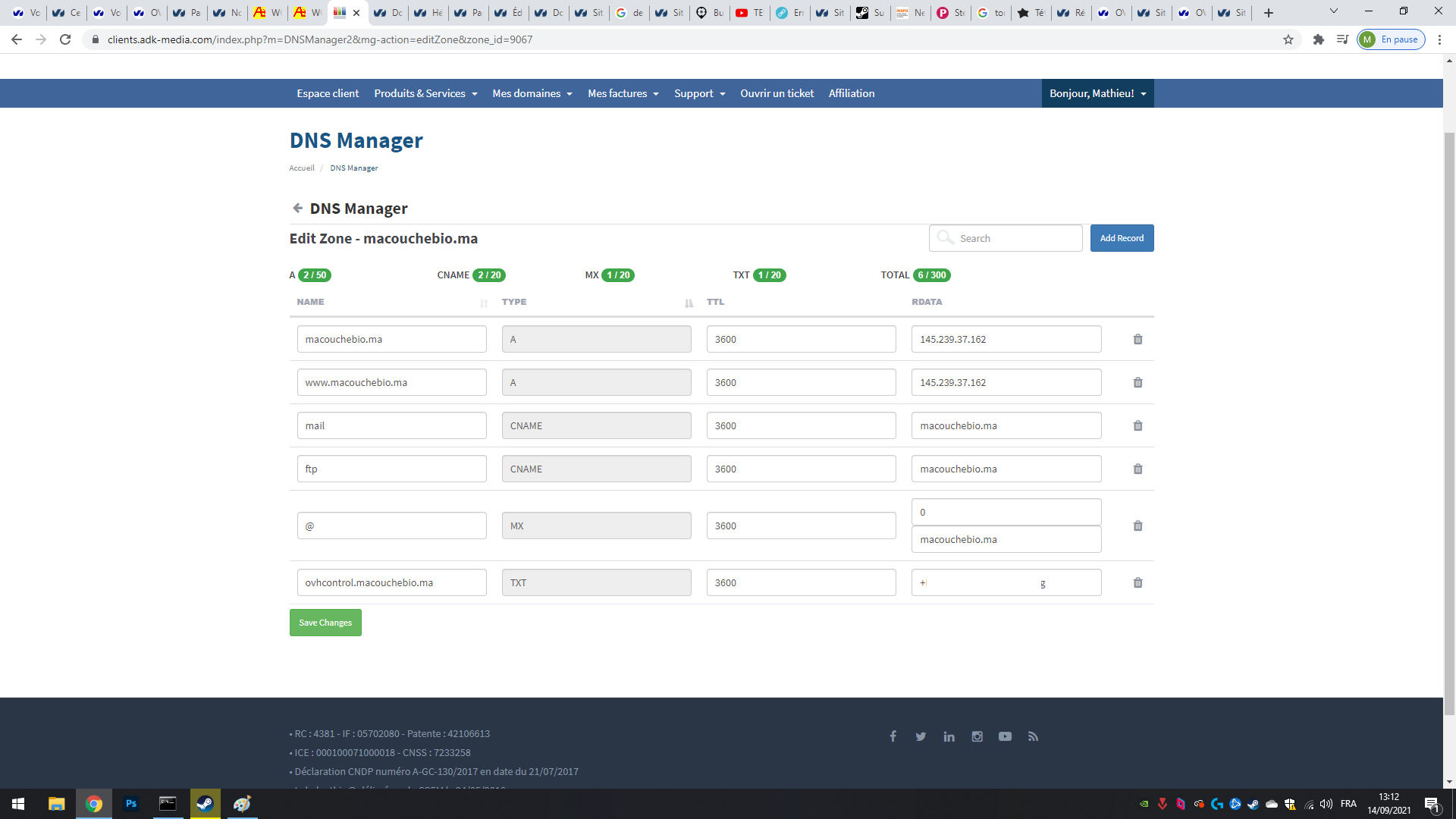Open Steam from the Windows taskbar
Image resolution: width=1456 pixels, height=819 pixels.
click(x=205, y=804)
